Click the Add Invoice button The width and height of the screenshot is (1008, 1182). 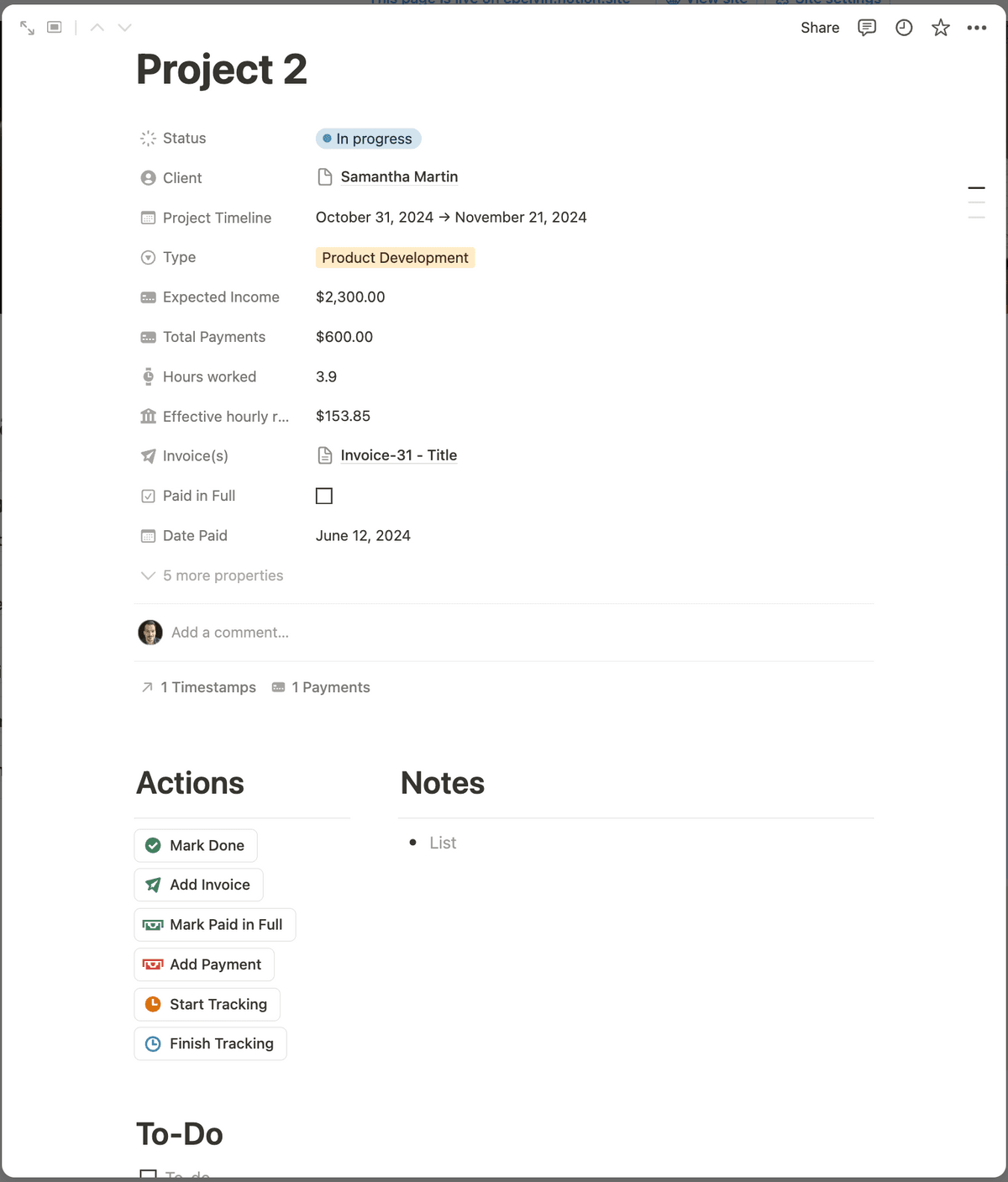[x=199, y=885]
